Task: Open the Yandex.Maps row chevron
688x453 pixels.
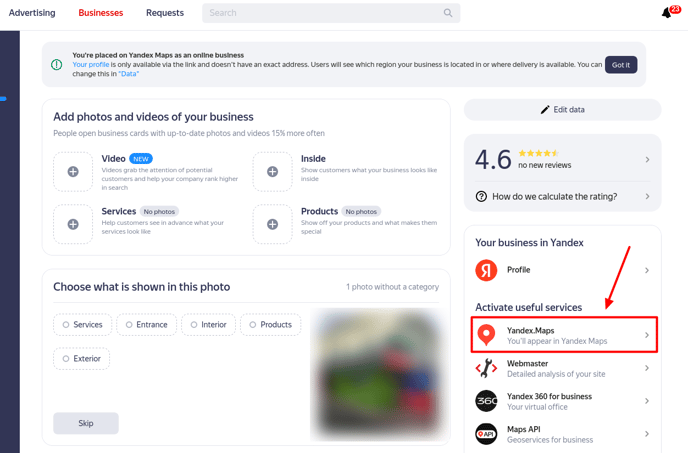Action: click(x=647, y=335)
